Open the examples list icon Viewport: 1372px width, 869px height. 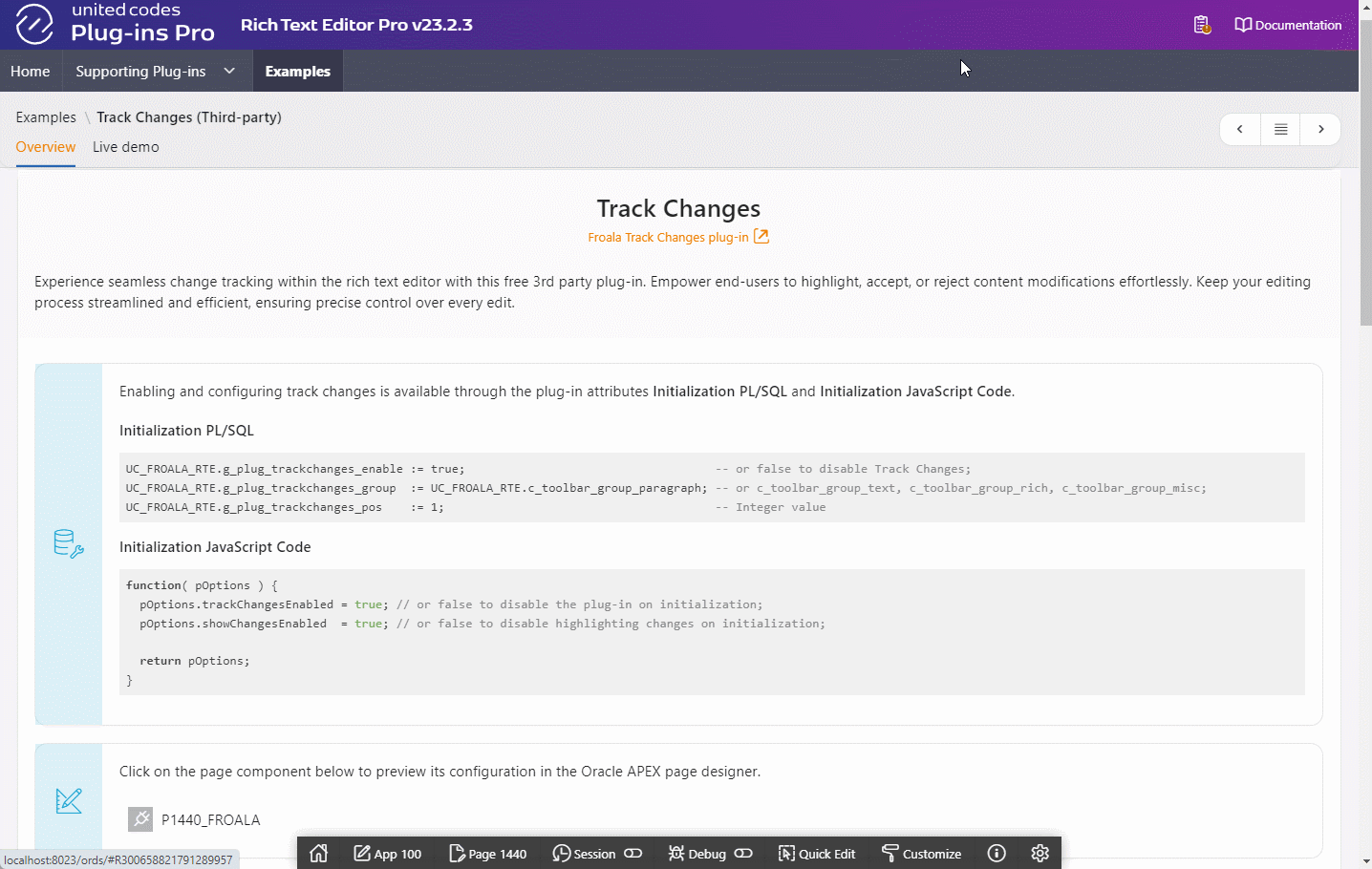(1280, 129)
